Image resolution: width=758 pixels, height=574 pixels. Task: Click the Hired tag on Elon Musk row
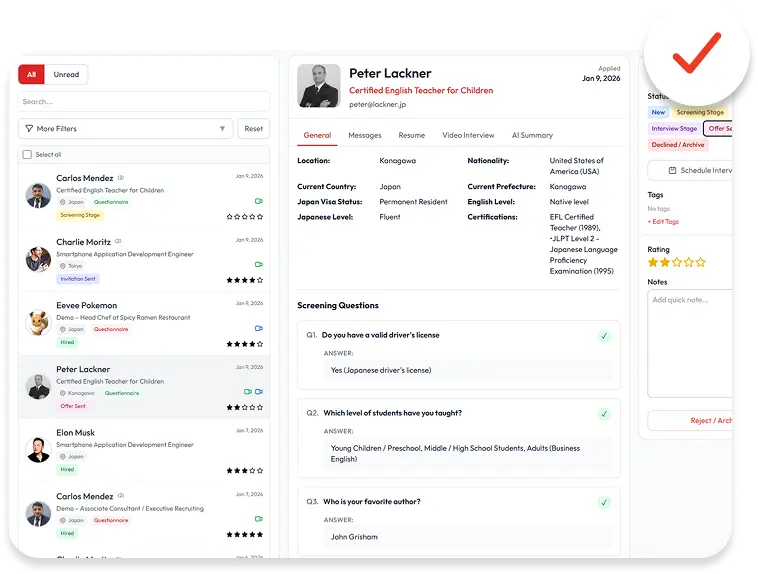click(67, 470)
